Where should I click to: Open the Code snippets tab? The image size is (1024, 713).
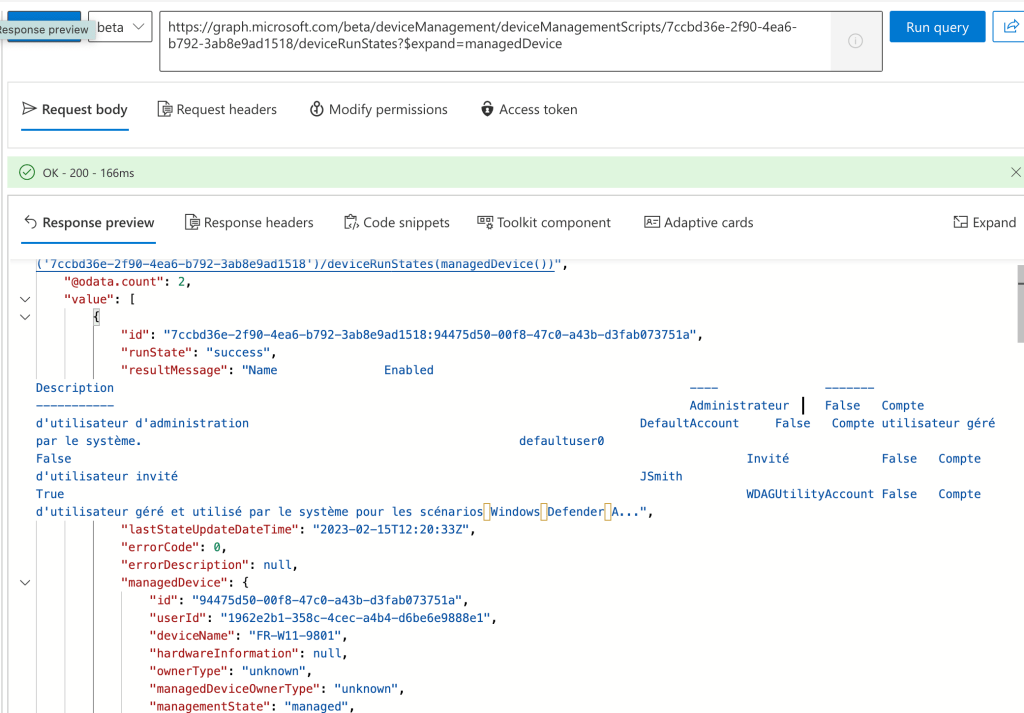tap(397, 223)
